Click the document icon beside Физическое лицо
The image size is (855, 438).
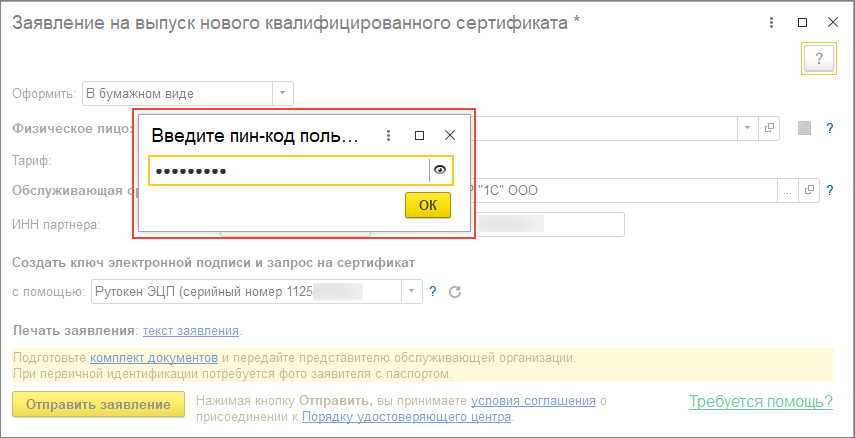[x=804, y=128]
